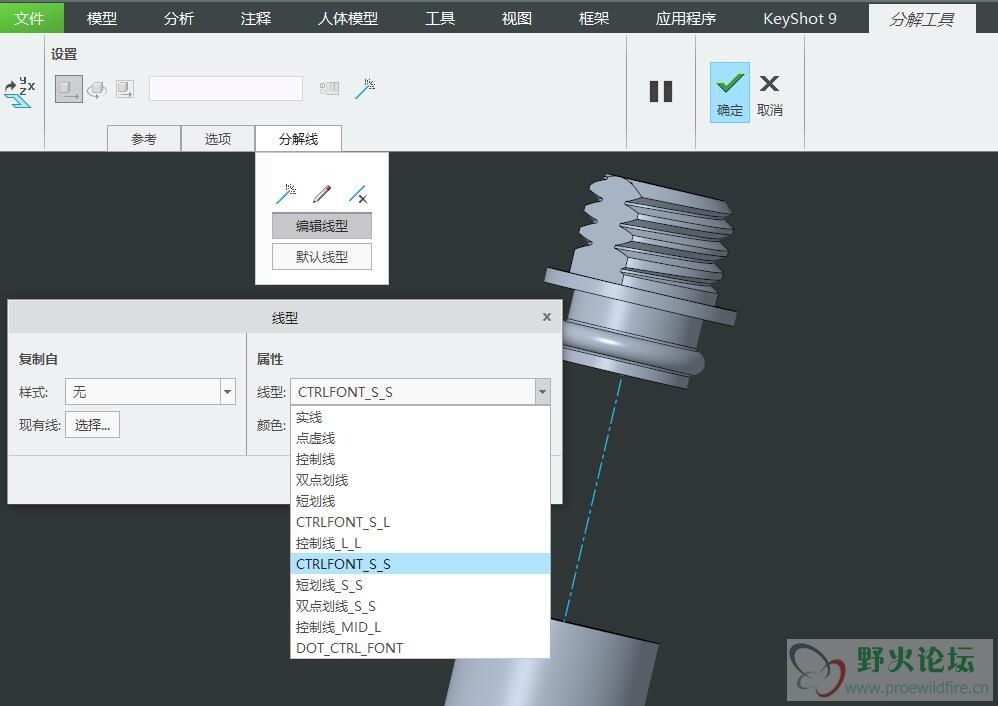The height and width of the screenshot is (706, 998).
Task: Click the delete explode line icon
Action: (357, 194)
